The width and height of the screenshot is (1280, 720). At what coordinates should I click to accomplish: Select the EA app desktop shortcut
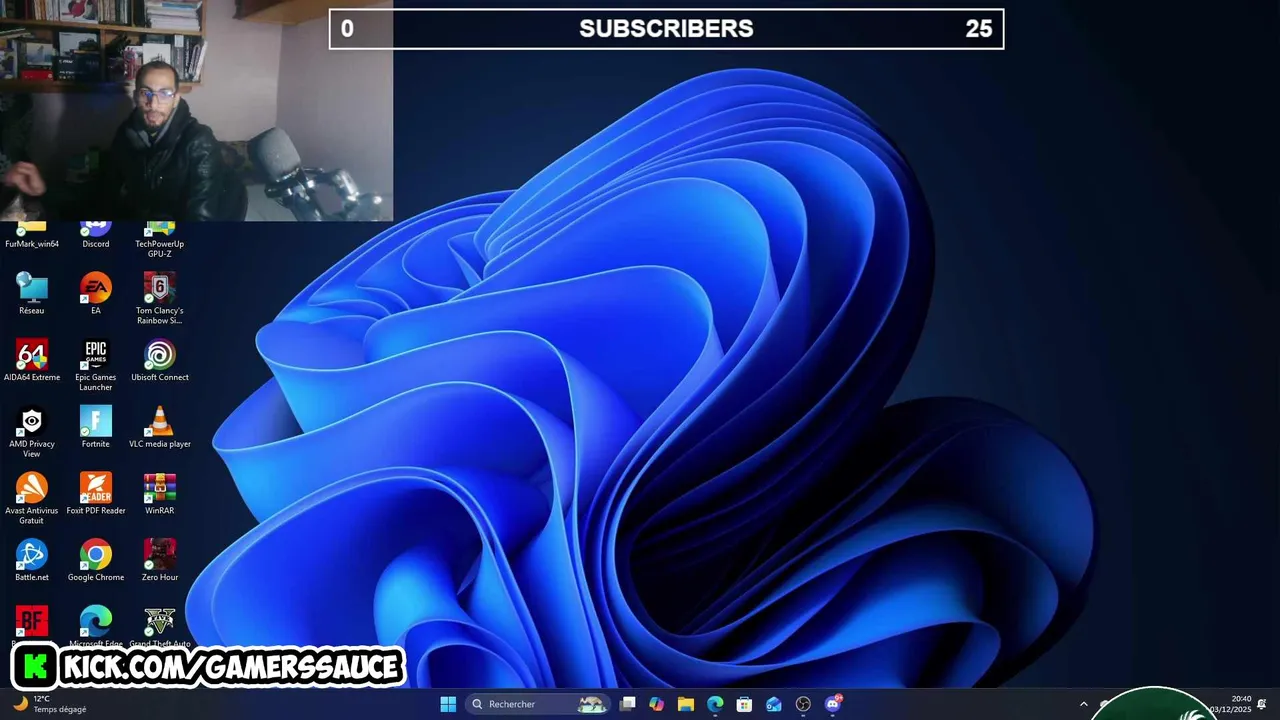pos(96,294)
